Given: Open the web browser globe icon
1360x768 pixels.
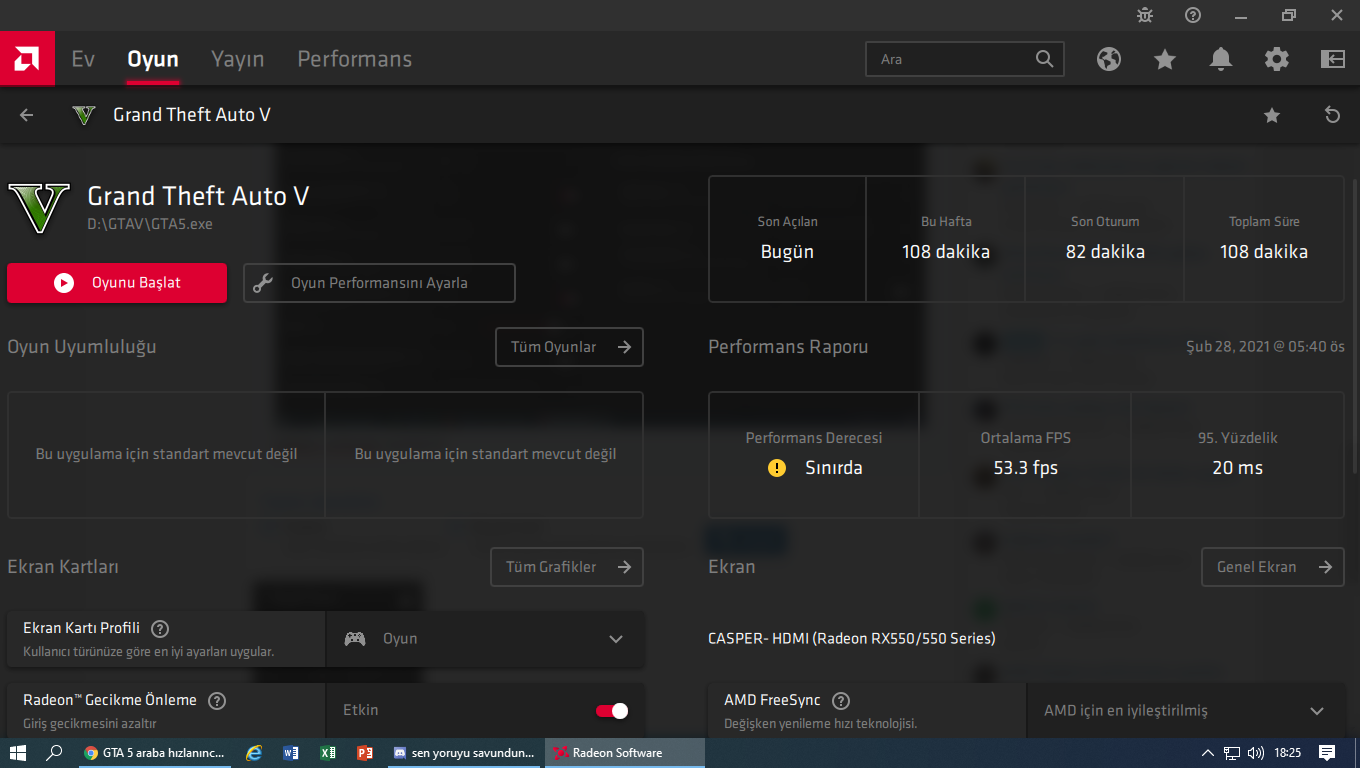Looking at the screenshot, I should click(1109, 59).
